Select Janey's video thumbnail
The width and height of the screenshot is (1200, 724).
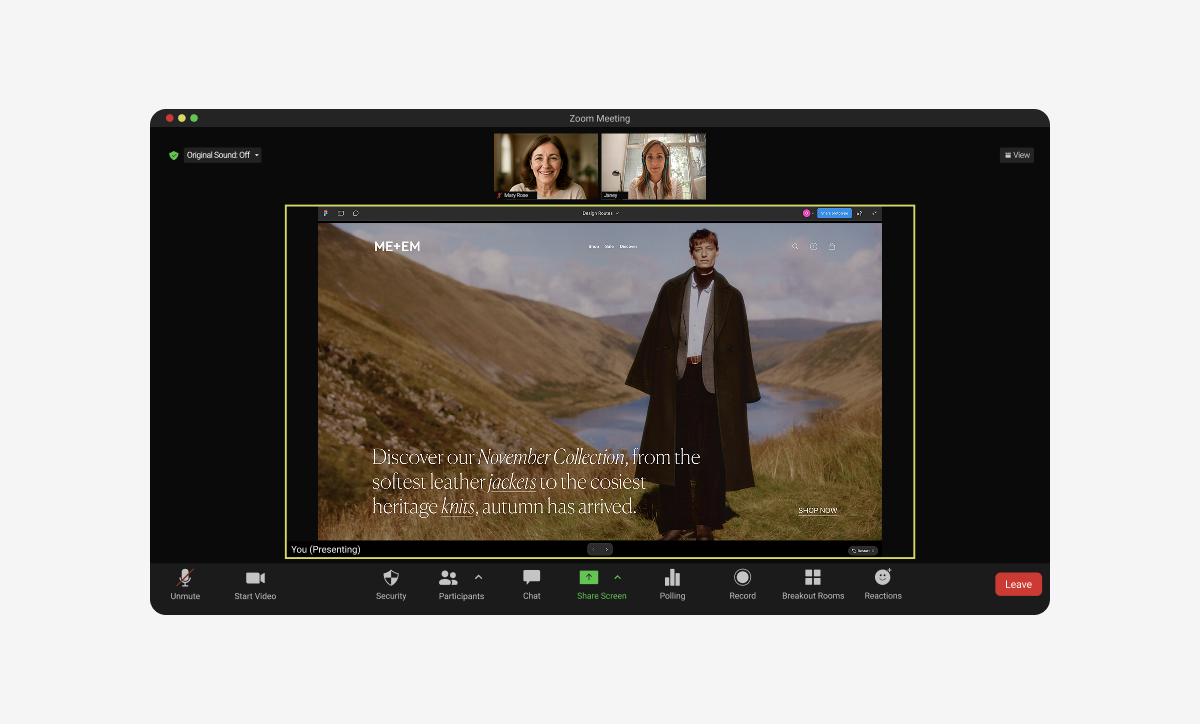pos(654,166)
